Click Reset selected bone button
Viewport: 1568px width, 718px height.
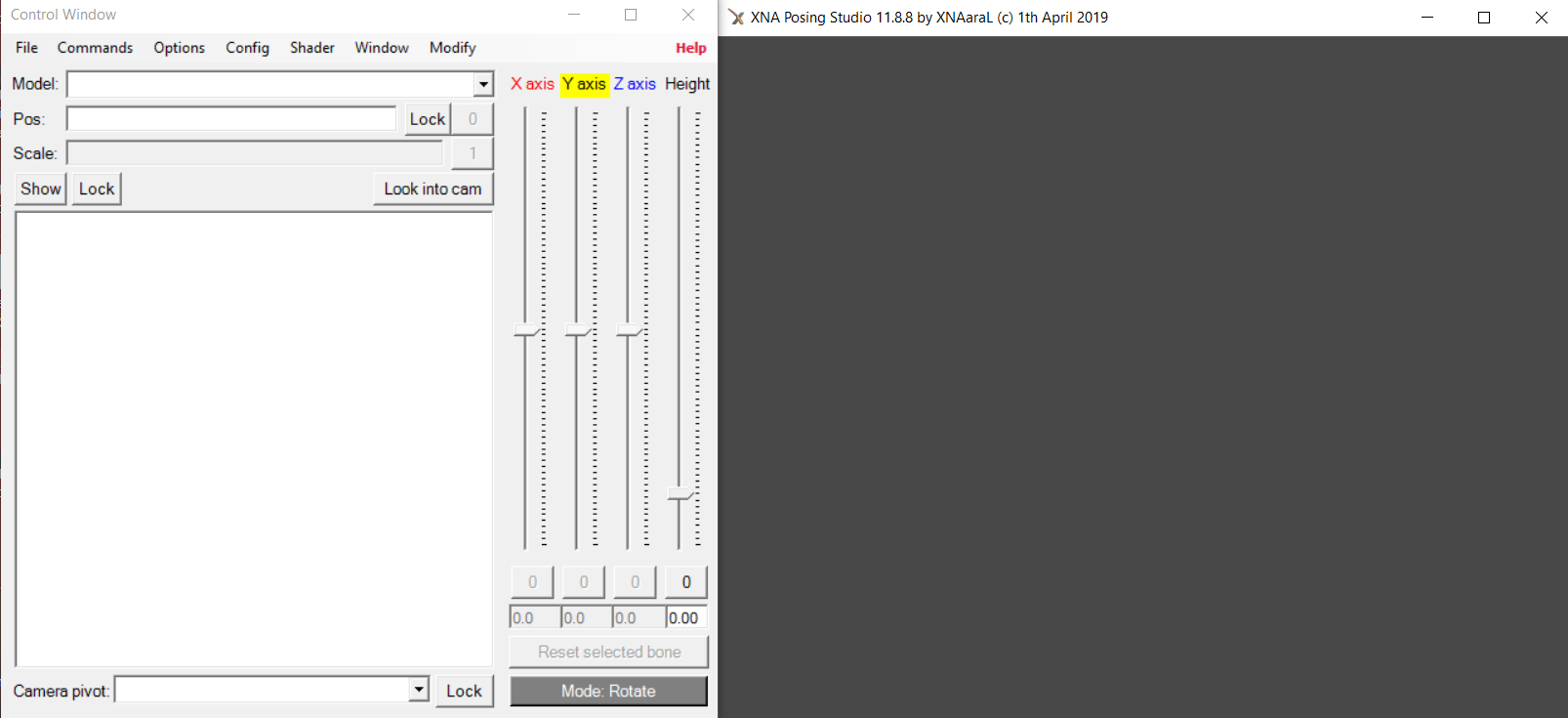[609, 652]
